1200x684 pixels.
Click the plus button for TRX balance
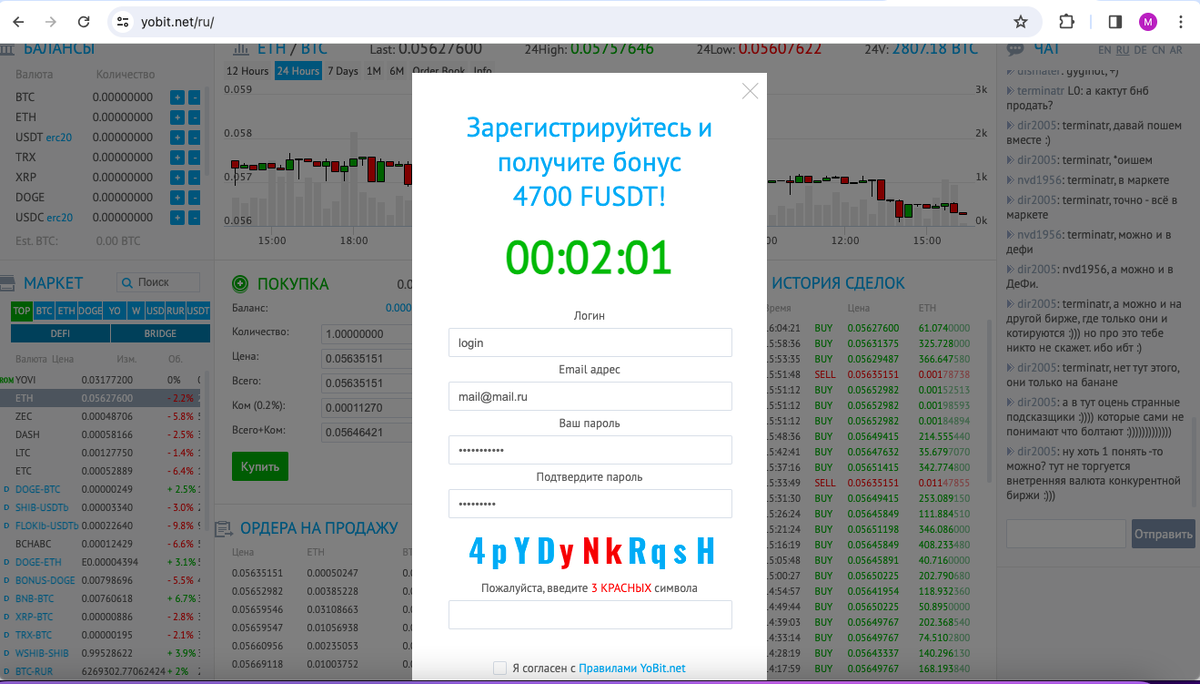176,157
